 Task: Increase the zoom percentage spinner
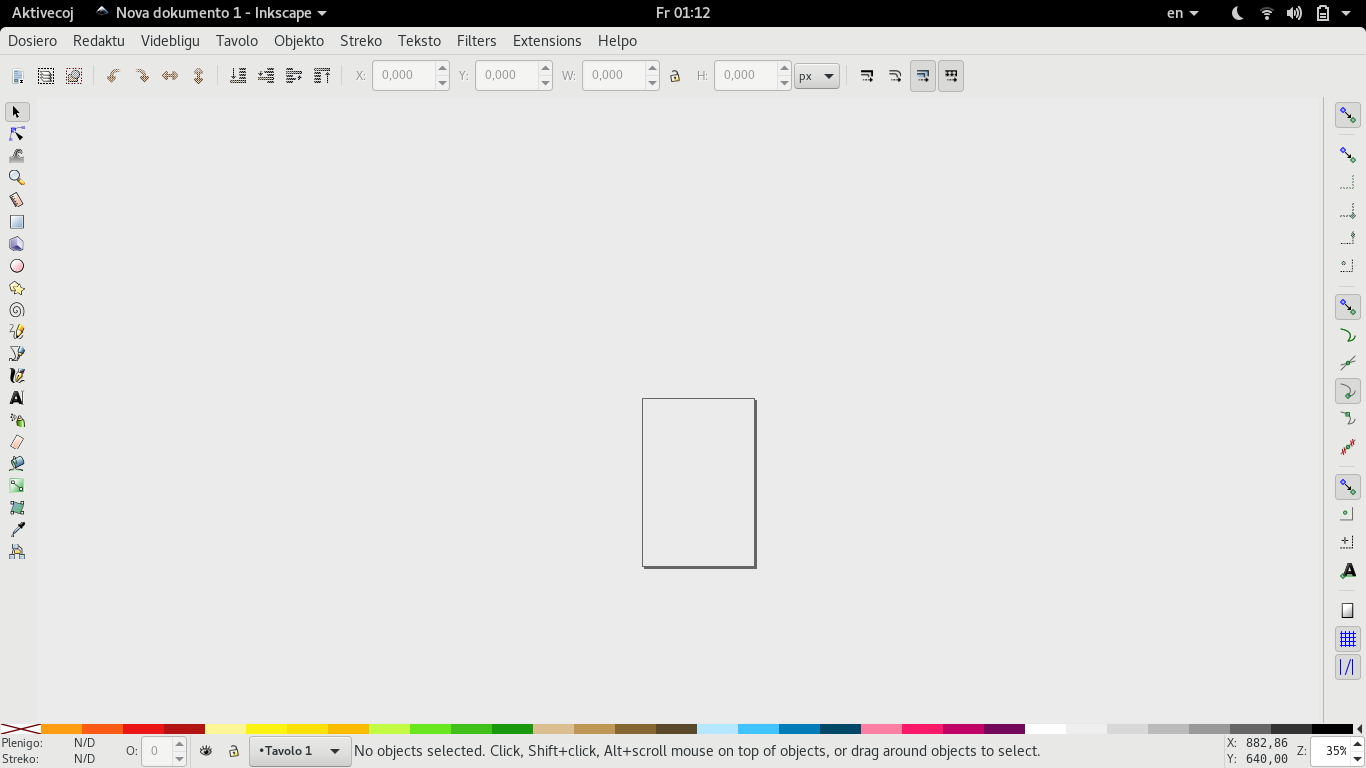[x=1358, y=744]
